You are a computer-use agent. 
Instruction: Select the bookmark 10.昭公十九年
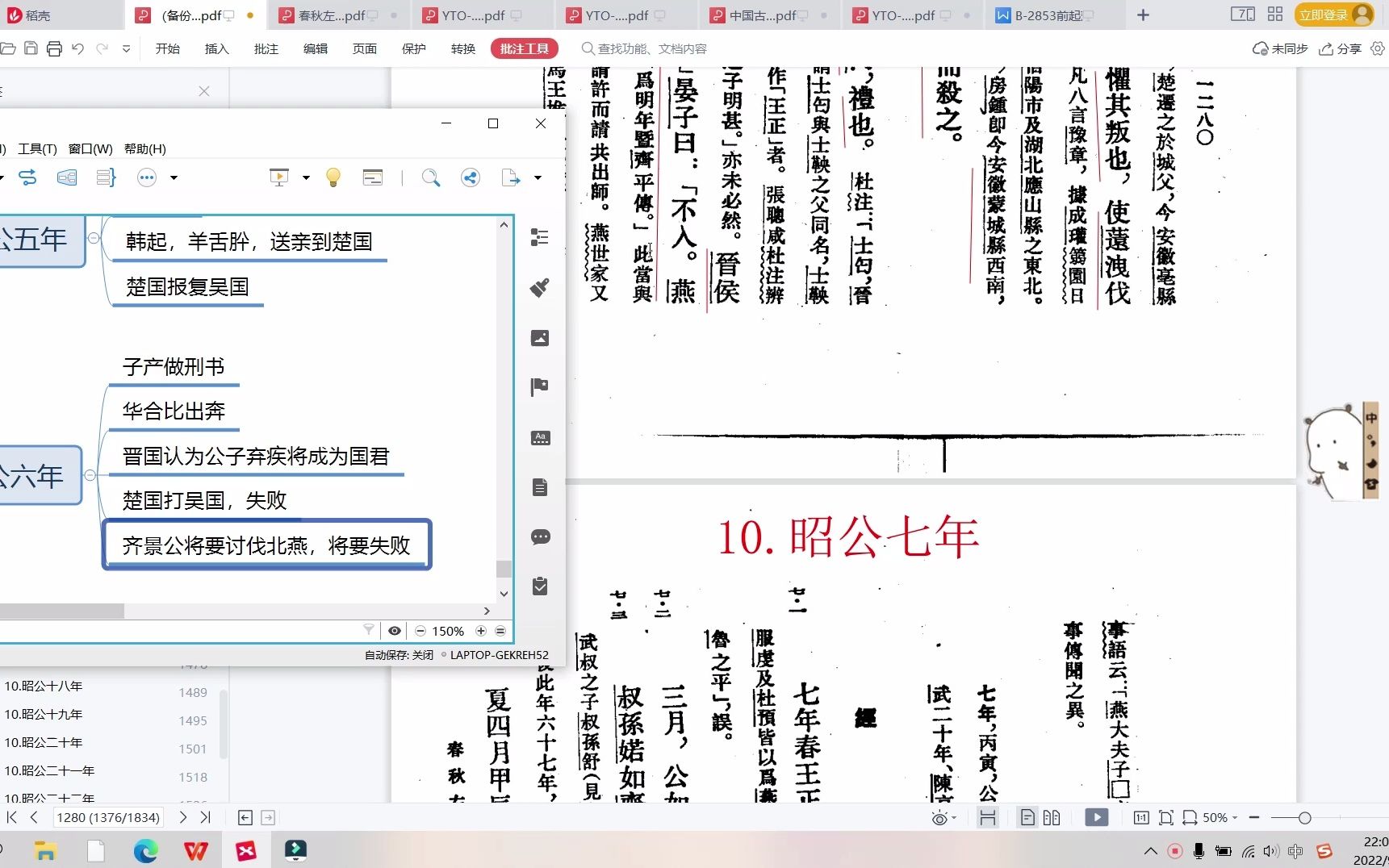click(x=44, y=714)
